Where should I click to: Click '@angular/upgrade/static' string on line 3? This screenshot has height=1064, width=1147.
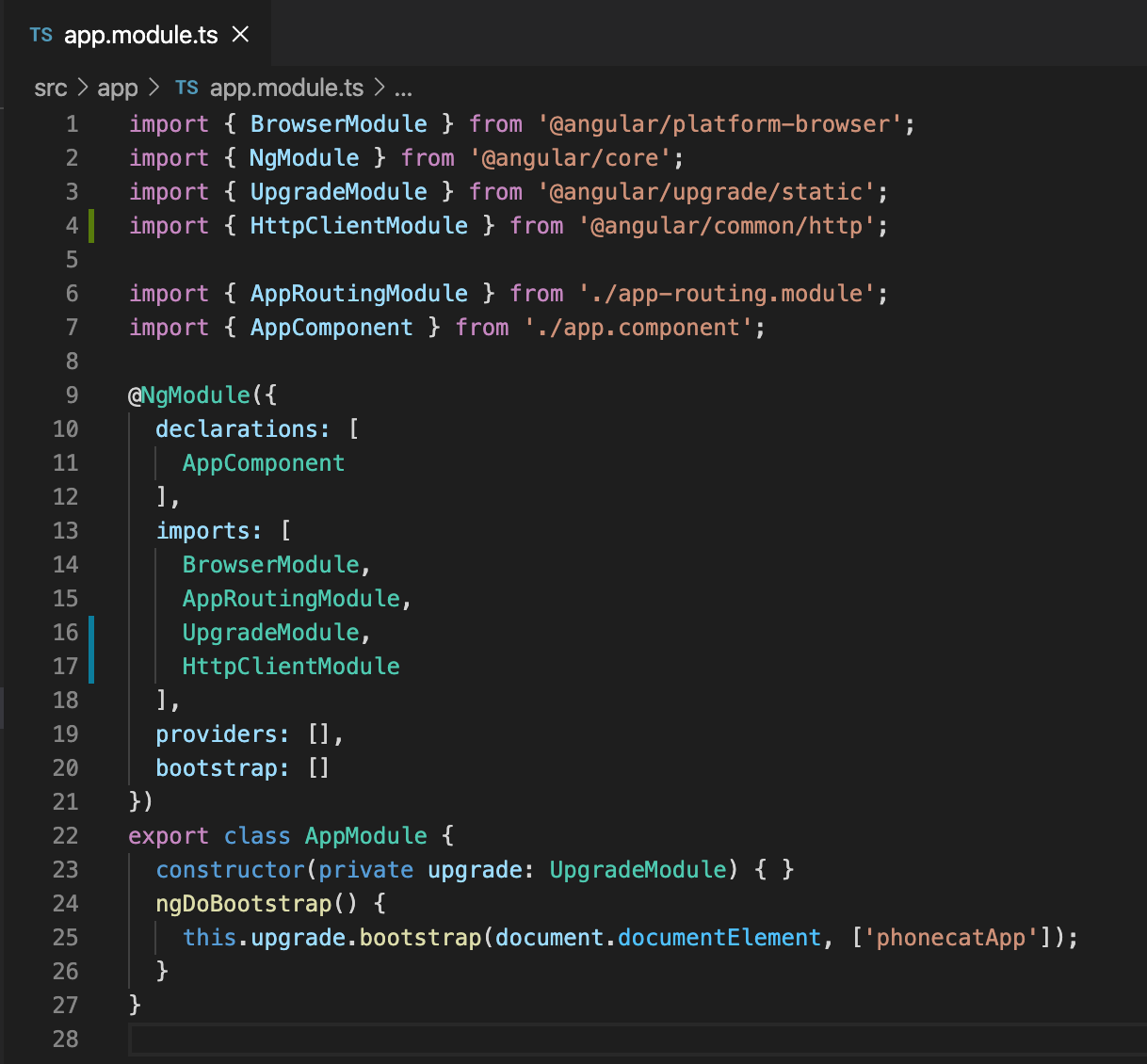point(707,192)
